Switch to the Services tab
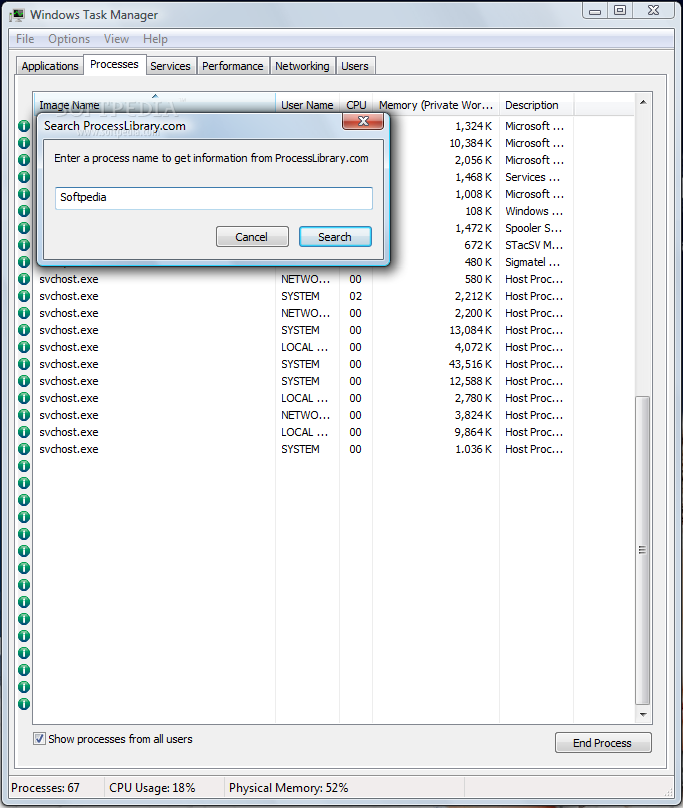The image size is (683, 808). pyautogui.click(x=170, y=66)
